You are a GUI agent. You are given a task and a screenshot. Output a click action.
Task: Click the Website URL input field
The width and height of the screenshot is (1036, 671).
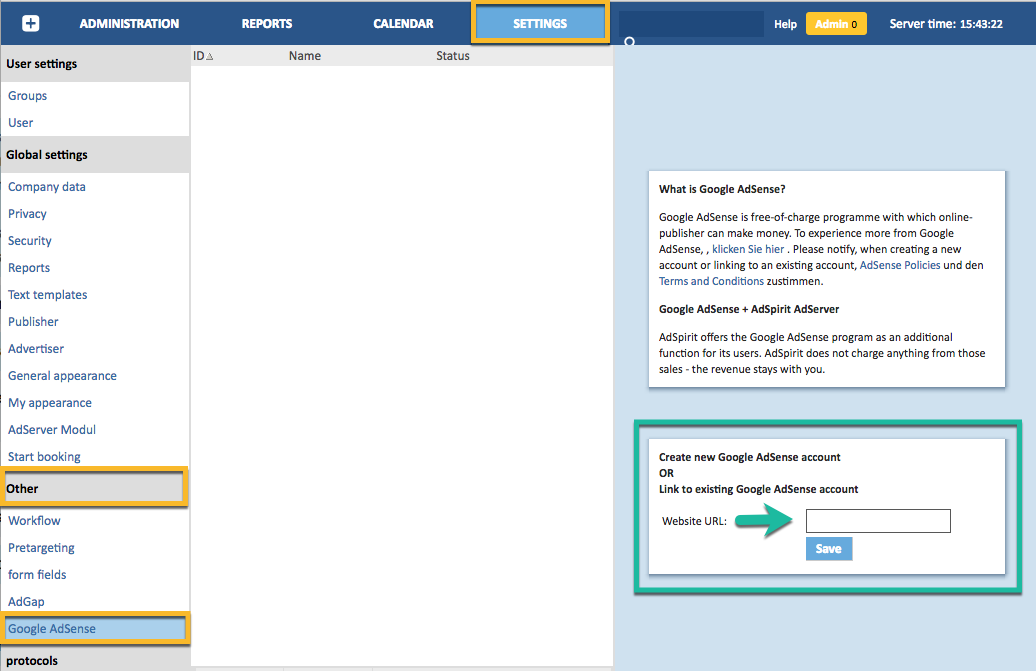click(878, 521)
